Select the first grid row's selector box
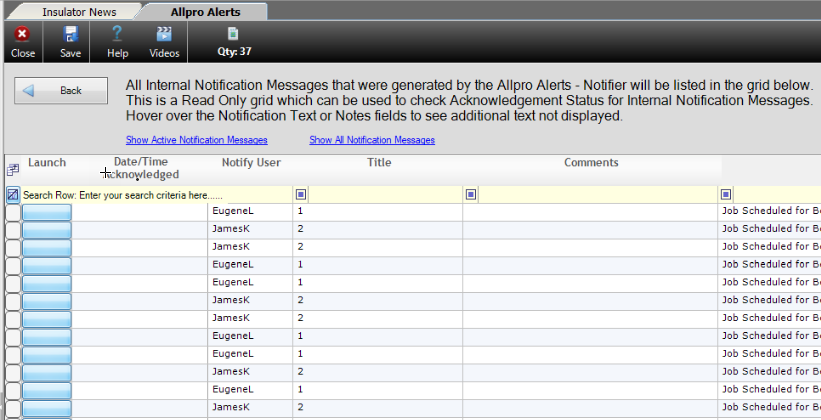Image resolution: width=821 pixels, height=420 pixels. click(x=13, y=212)
